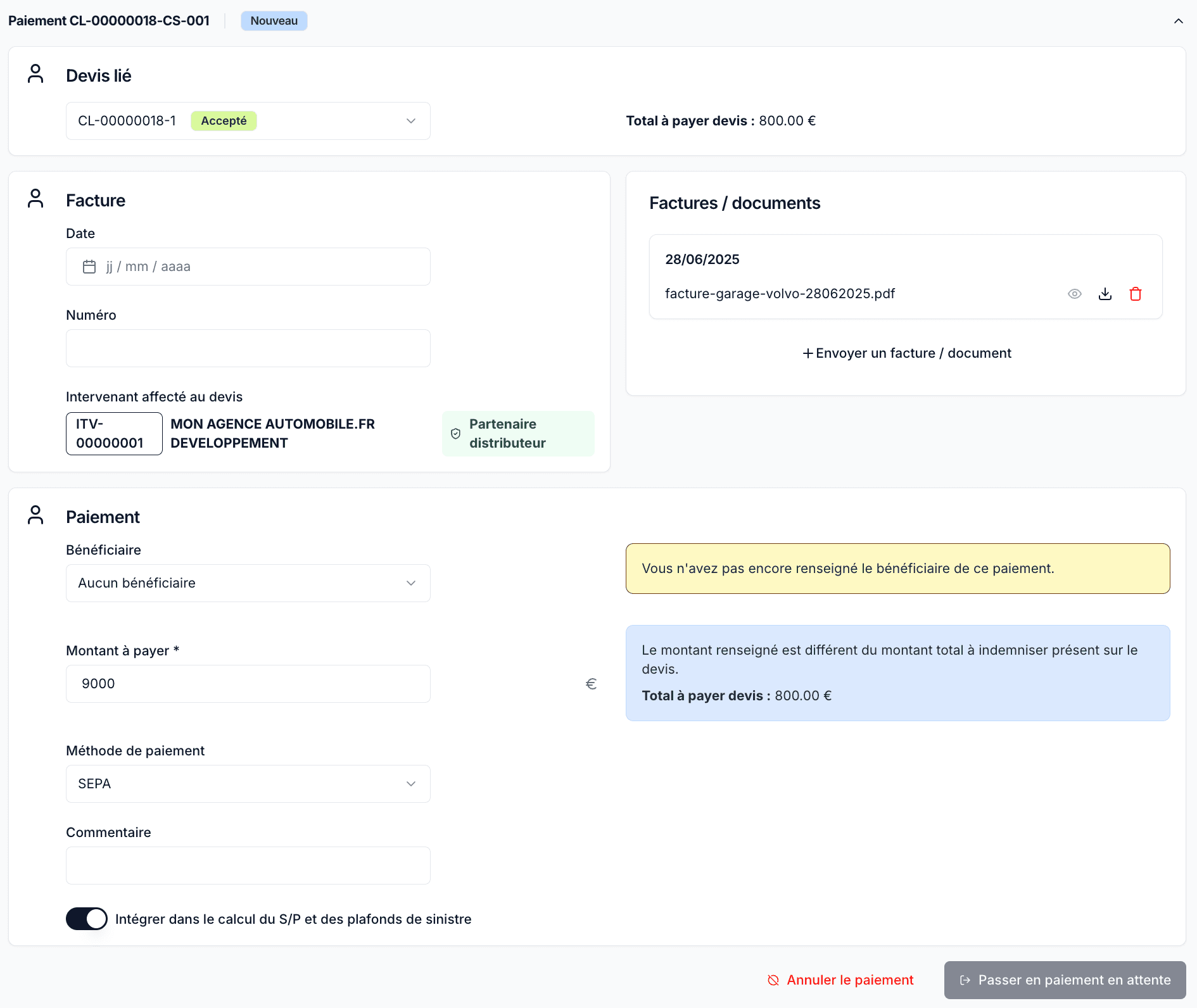1197x1008 pixels.
Task: Click the ITV-00000001 intervenant tag
Action: (x=114, y=434)
